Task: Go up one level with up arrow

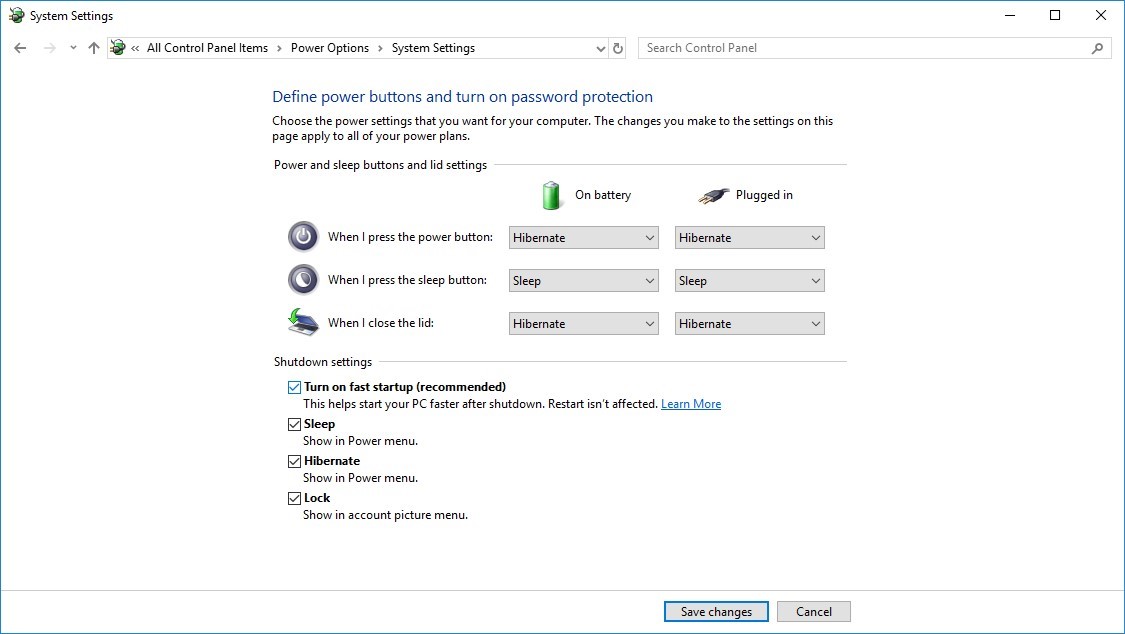Action: click(93, 48)
